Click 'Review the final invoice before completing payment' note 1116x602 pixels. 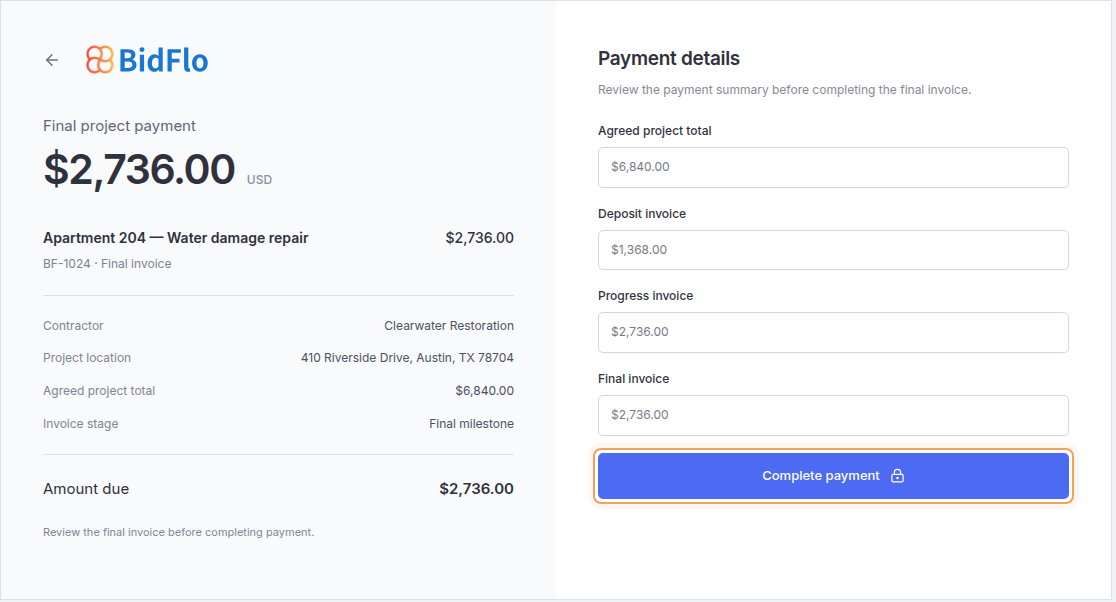179,532
